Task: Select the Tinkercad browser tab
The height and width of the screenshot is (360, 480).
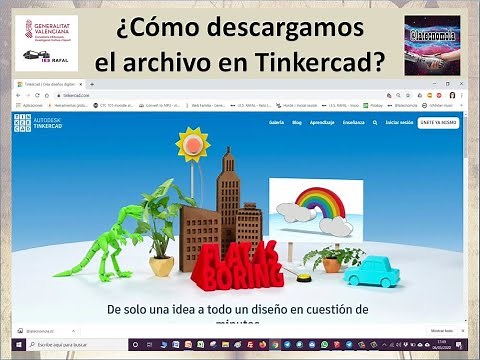Action: [50, 84]
